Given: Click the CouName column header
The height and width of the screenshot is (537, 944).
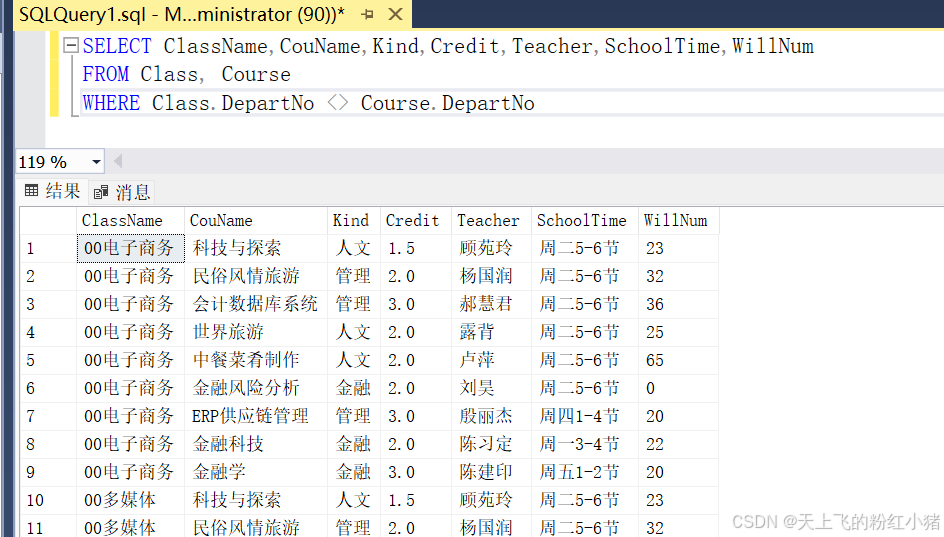Looking at the screenshot, I should pyautogui.click(x=256, y=221).
